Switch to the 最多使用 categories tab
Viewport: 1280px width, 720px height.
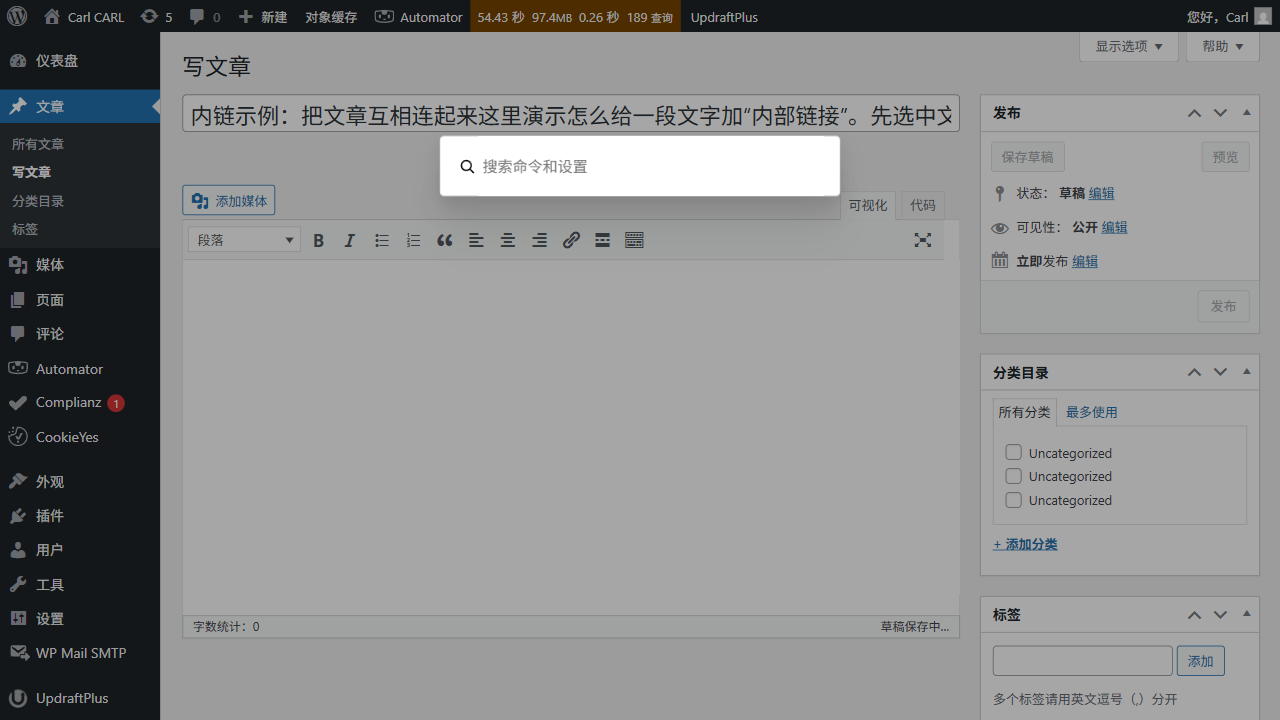[1091, 411]
